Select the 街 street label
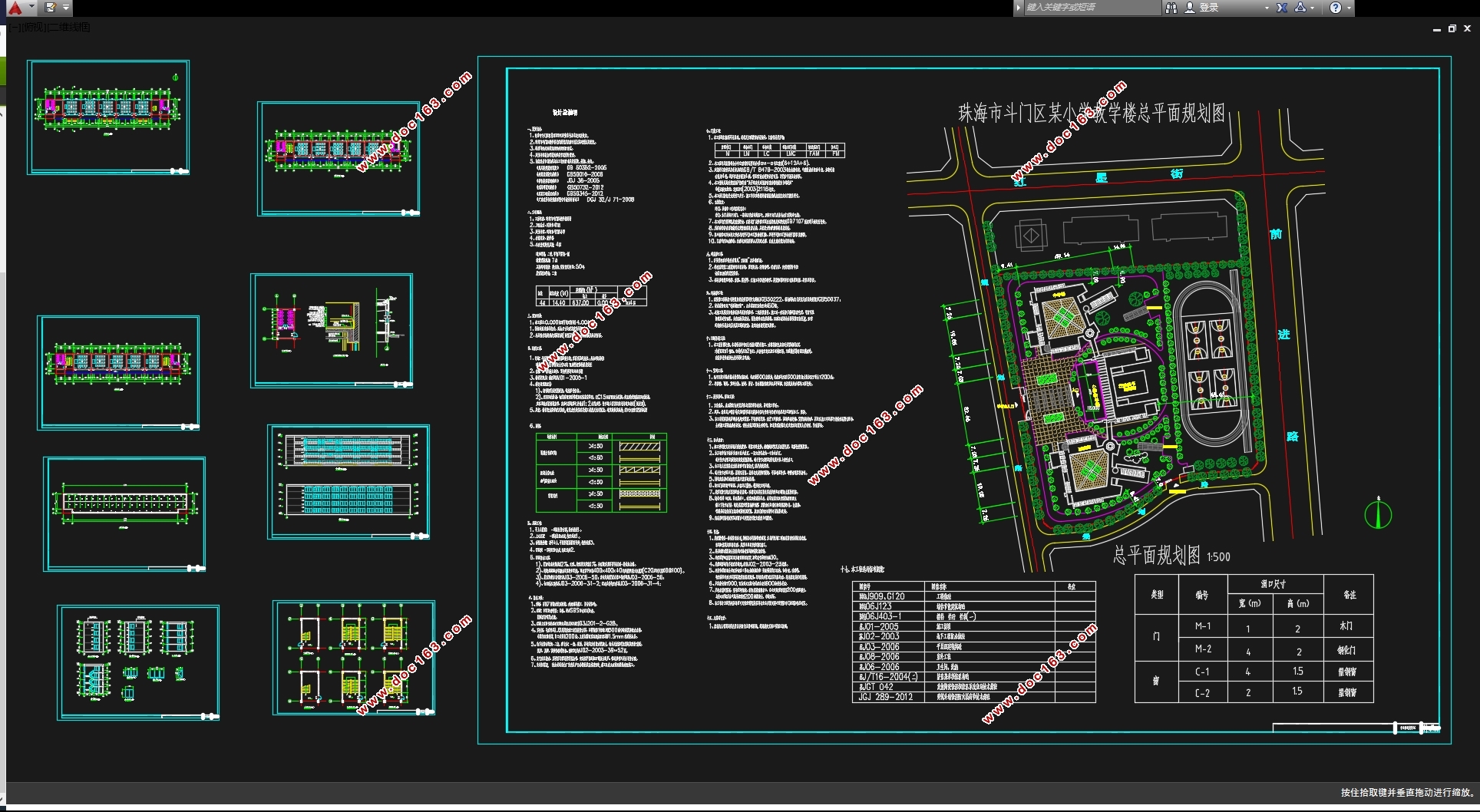 (1177, 175)
